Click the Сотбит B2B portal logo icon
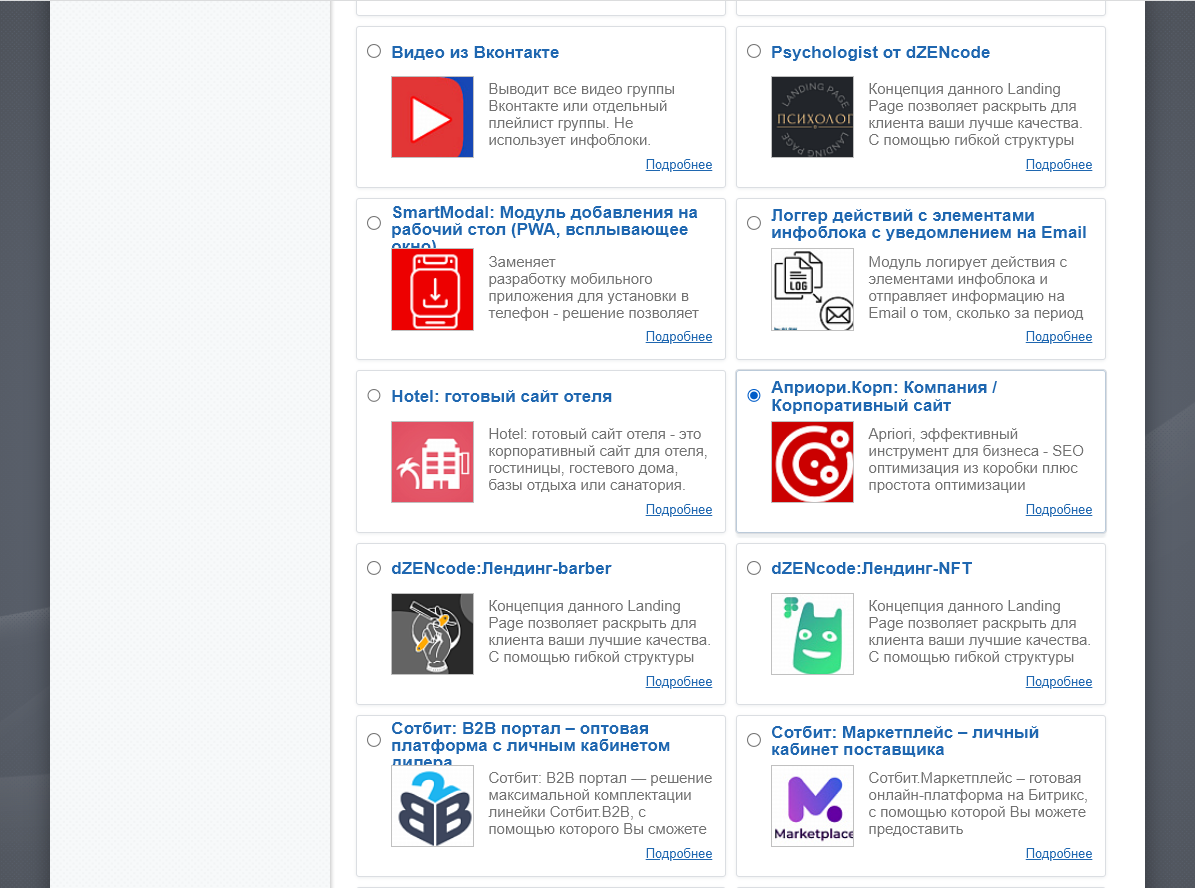Viewport: 1195px width, 888px height. [x=432, y=806]
